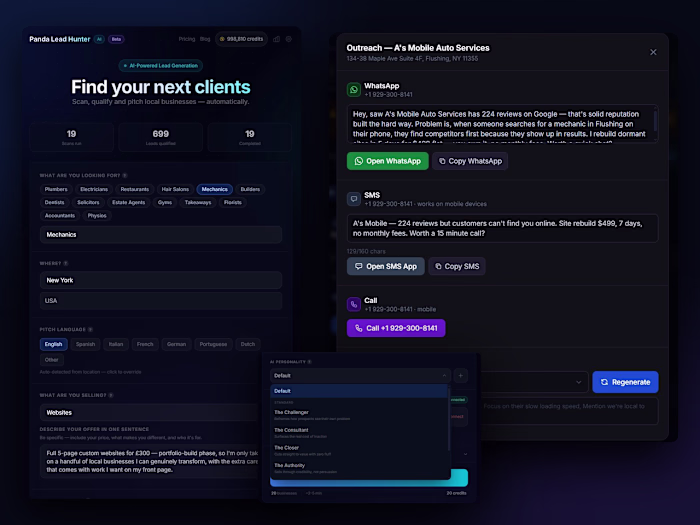
Task: Click the USA country field
Action: click(161, 301)
